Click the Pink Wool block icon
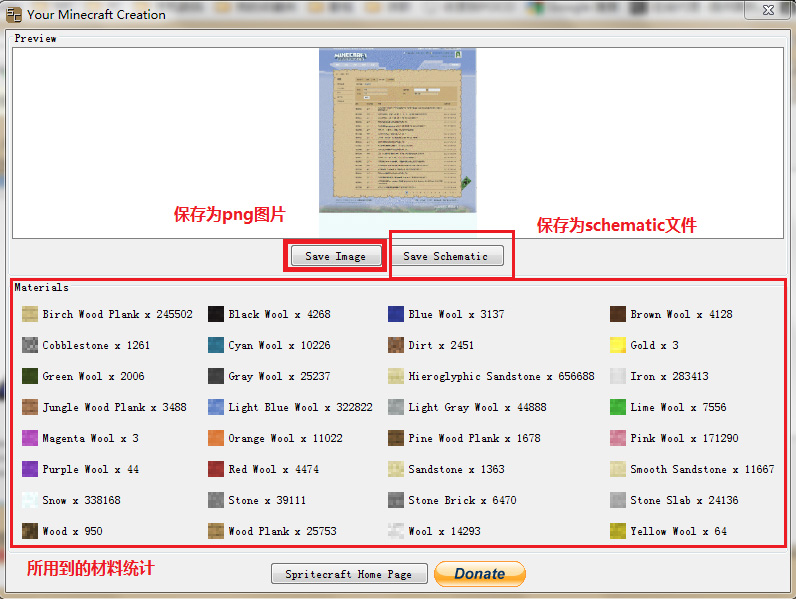 (x=618, y=438)
